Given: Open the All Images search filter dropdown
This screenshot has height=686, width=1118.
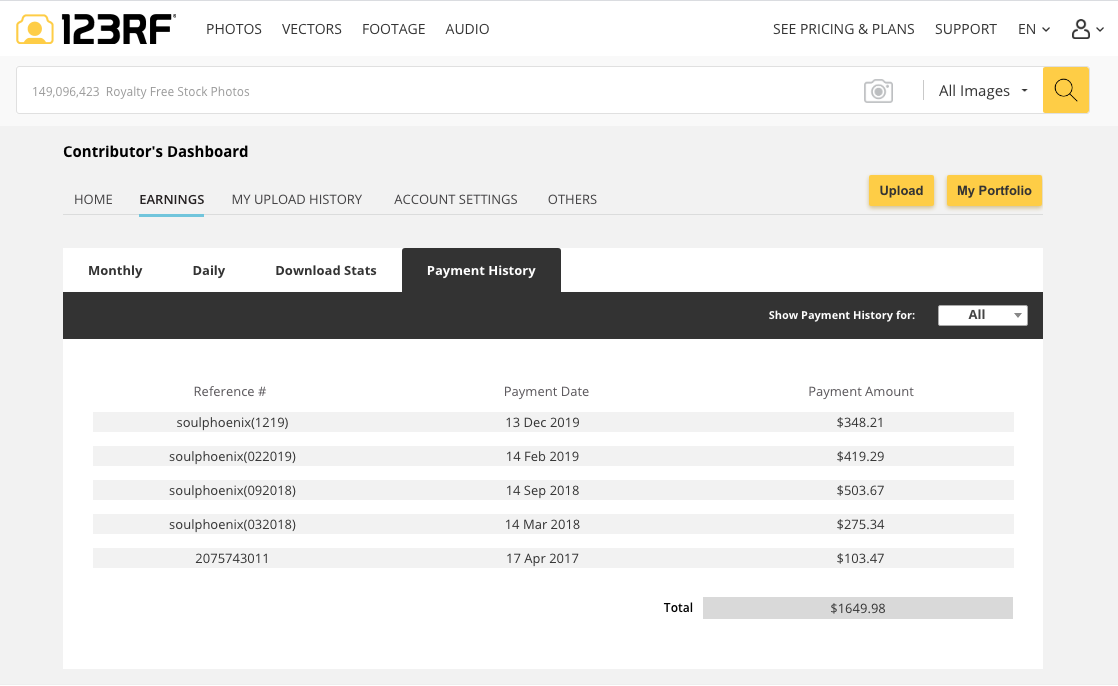Looking at the screenshot, I should (983, 91).
